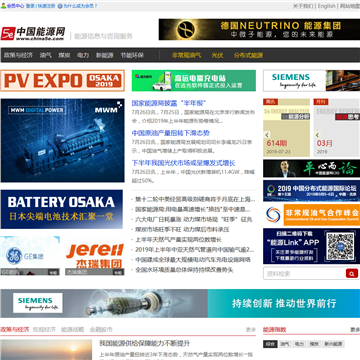Click the member center person icon
The height and width of the screenshot is (360, 360).
pyautogui.click(x=3, y=6)
